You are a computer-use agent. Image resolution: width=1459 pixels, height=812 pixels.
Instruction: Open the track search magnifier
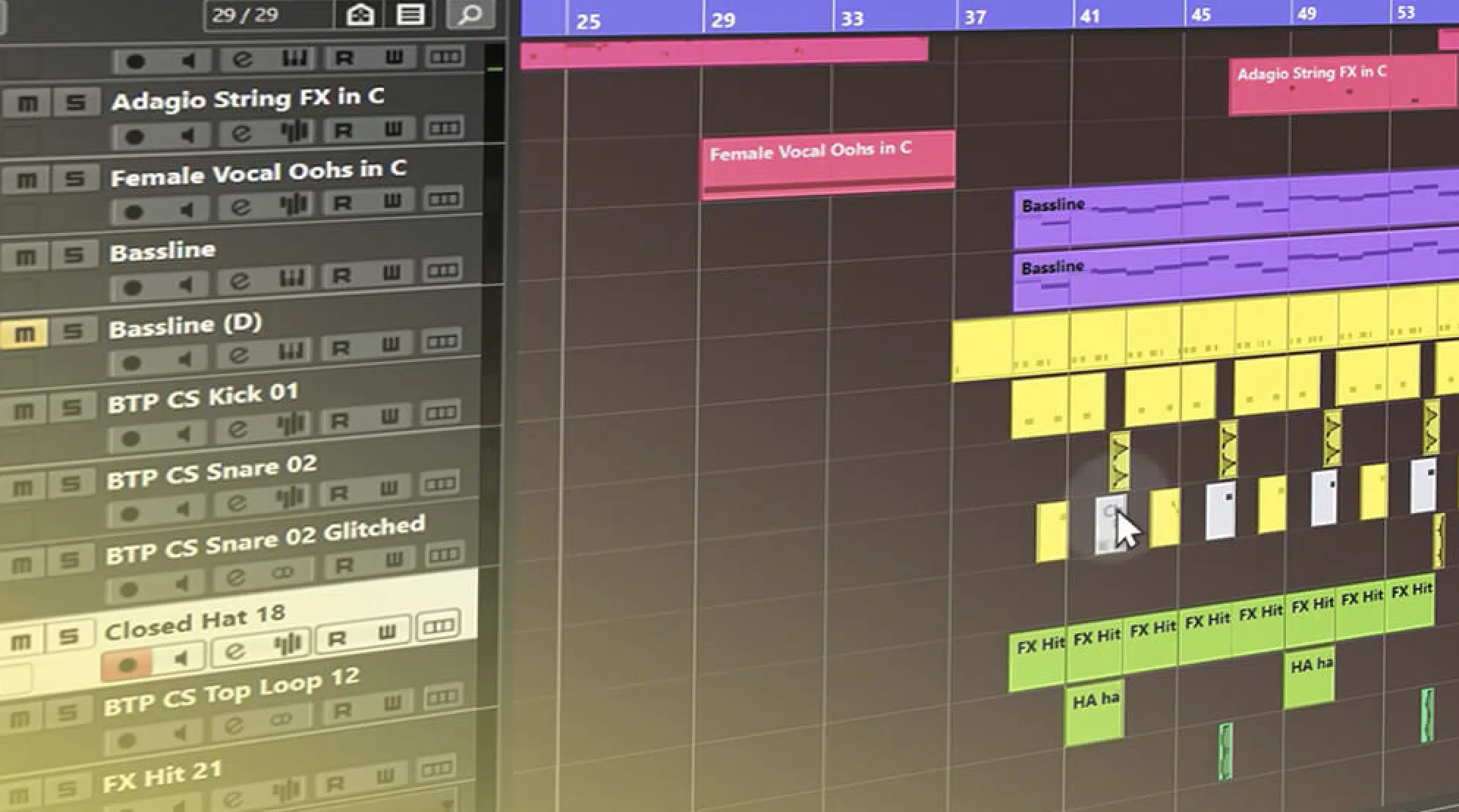(469, 15)
